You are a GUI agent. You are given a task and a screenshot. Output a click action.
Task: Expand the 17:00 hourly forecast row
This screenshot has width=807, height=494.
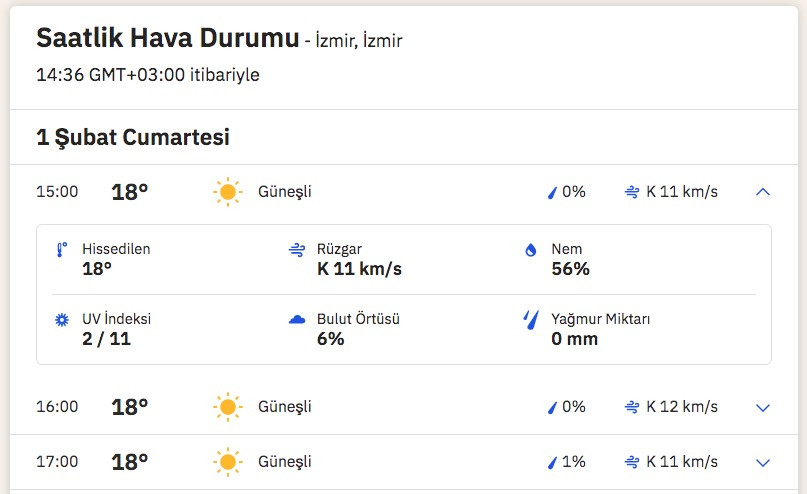[763, 462]
